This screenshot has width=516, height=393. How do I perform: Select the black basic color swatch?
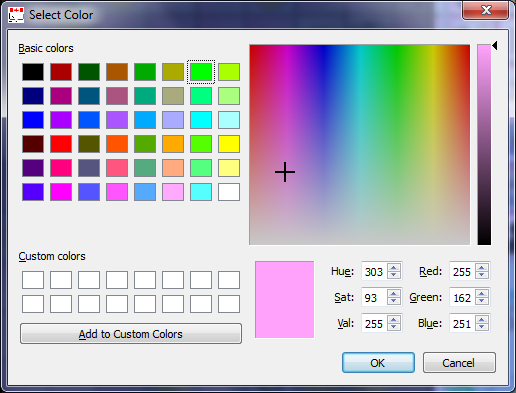coord(33,72)
